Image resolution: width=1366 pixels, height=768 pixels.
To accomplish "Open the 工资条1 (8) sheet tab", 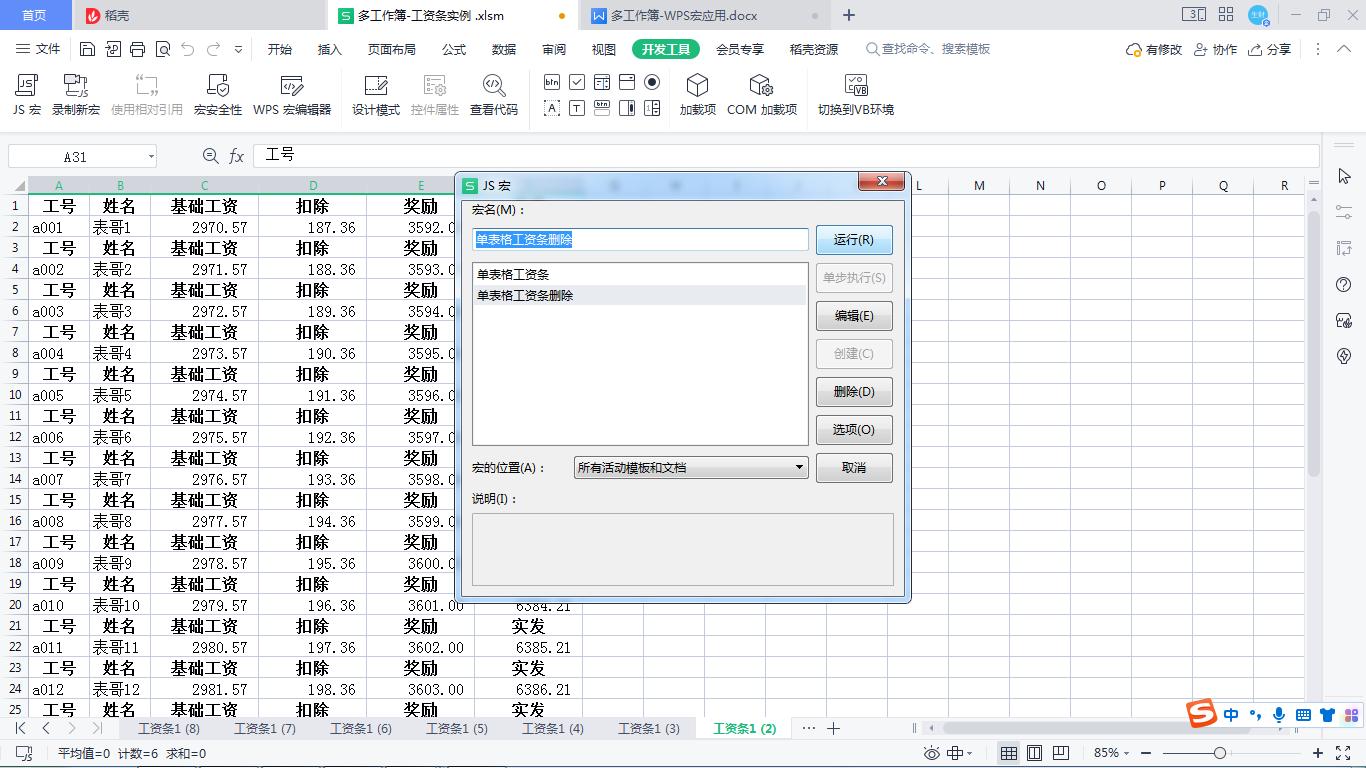I will (x=168, y=729).
